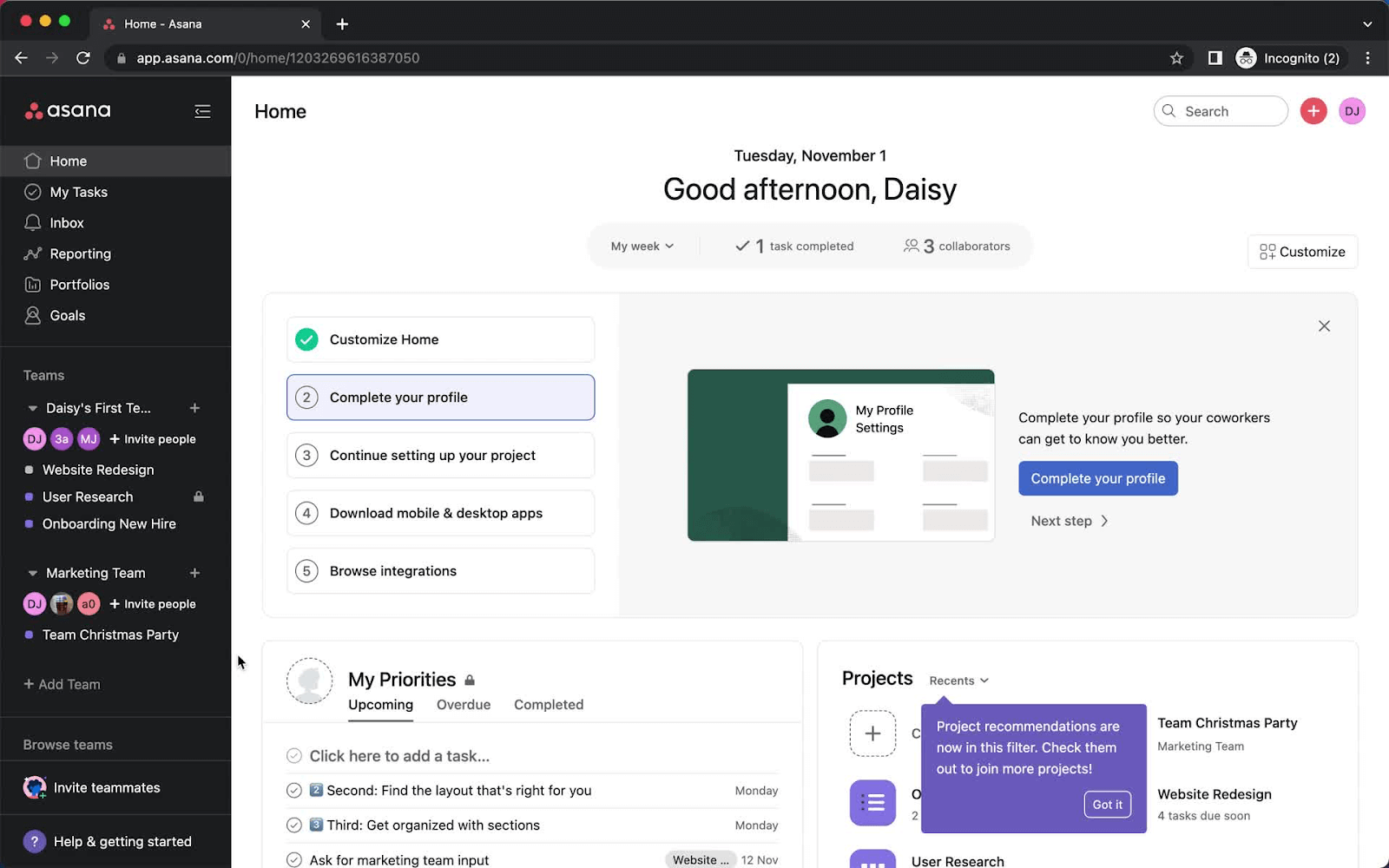Open the Website Redesign project card
This screenshot has width=1389, height=868.
pyautogui.click(x=1214, y=805)
